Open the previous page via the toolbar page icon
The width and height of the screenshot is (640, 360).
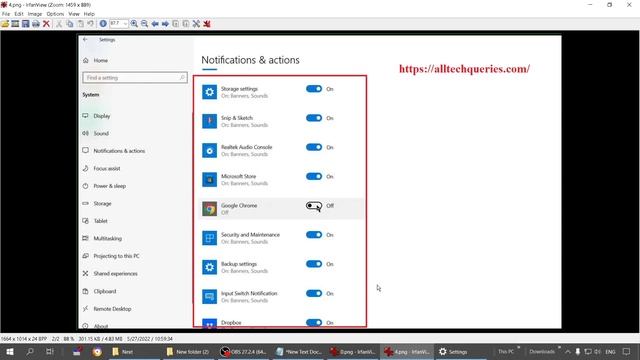pos(176,24)
